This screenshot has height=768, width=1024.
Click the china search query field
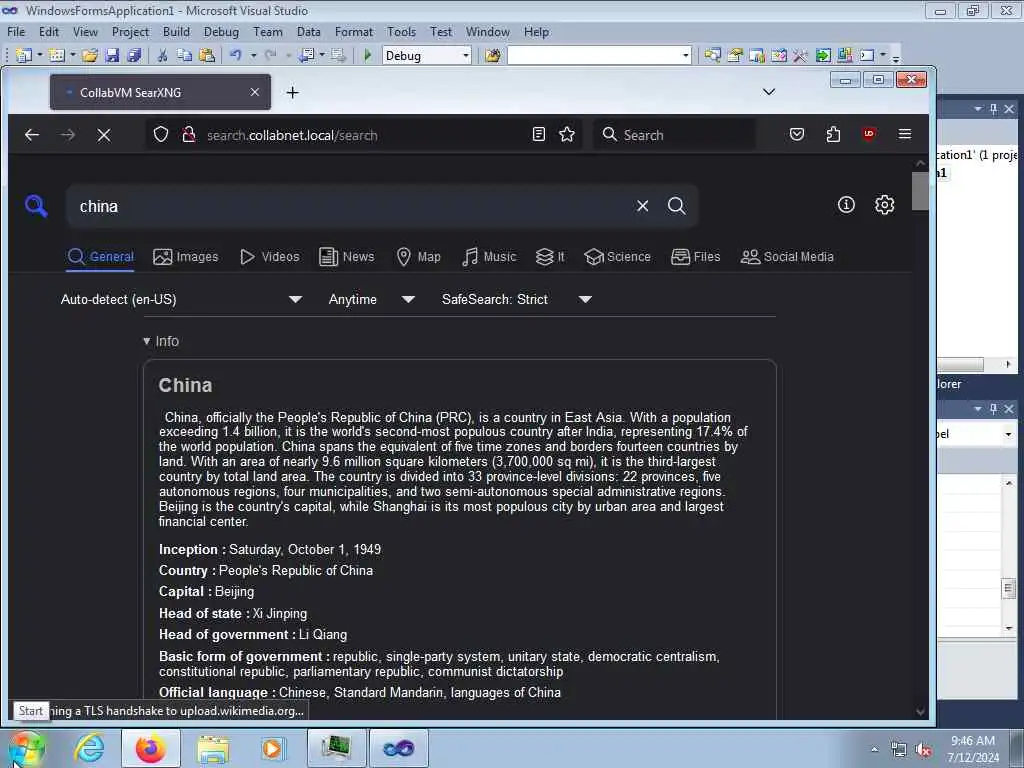point(353,206)
